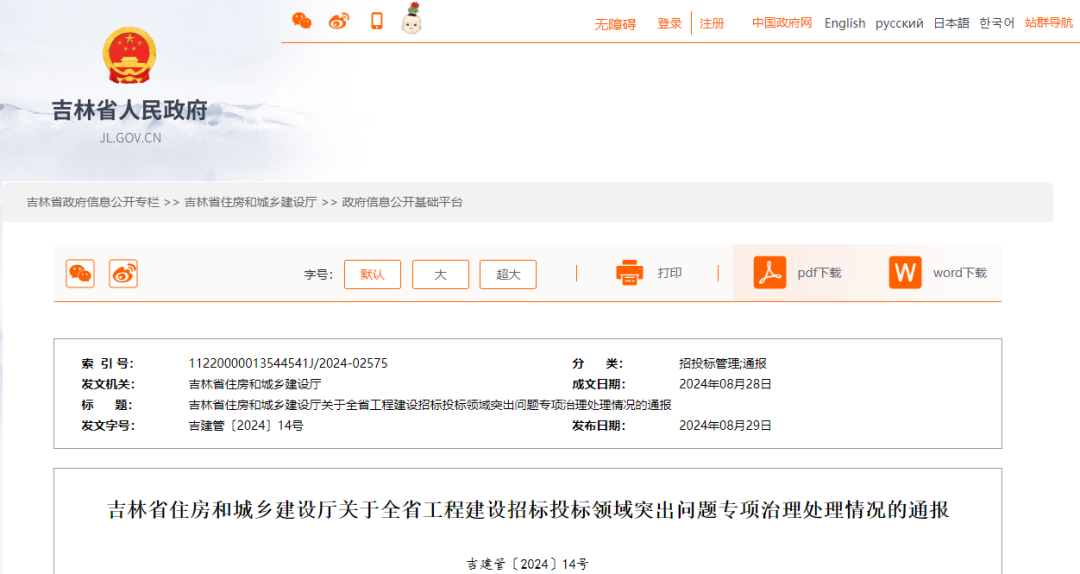This screenshot has width=1080, height=574.
Task: Click the cartoon mascot assistant icon
Action: click(x=411, y=19)
